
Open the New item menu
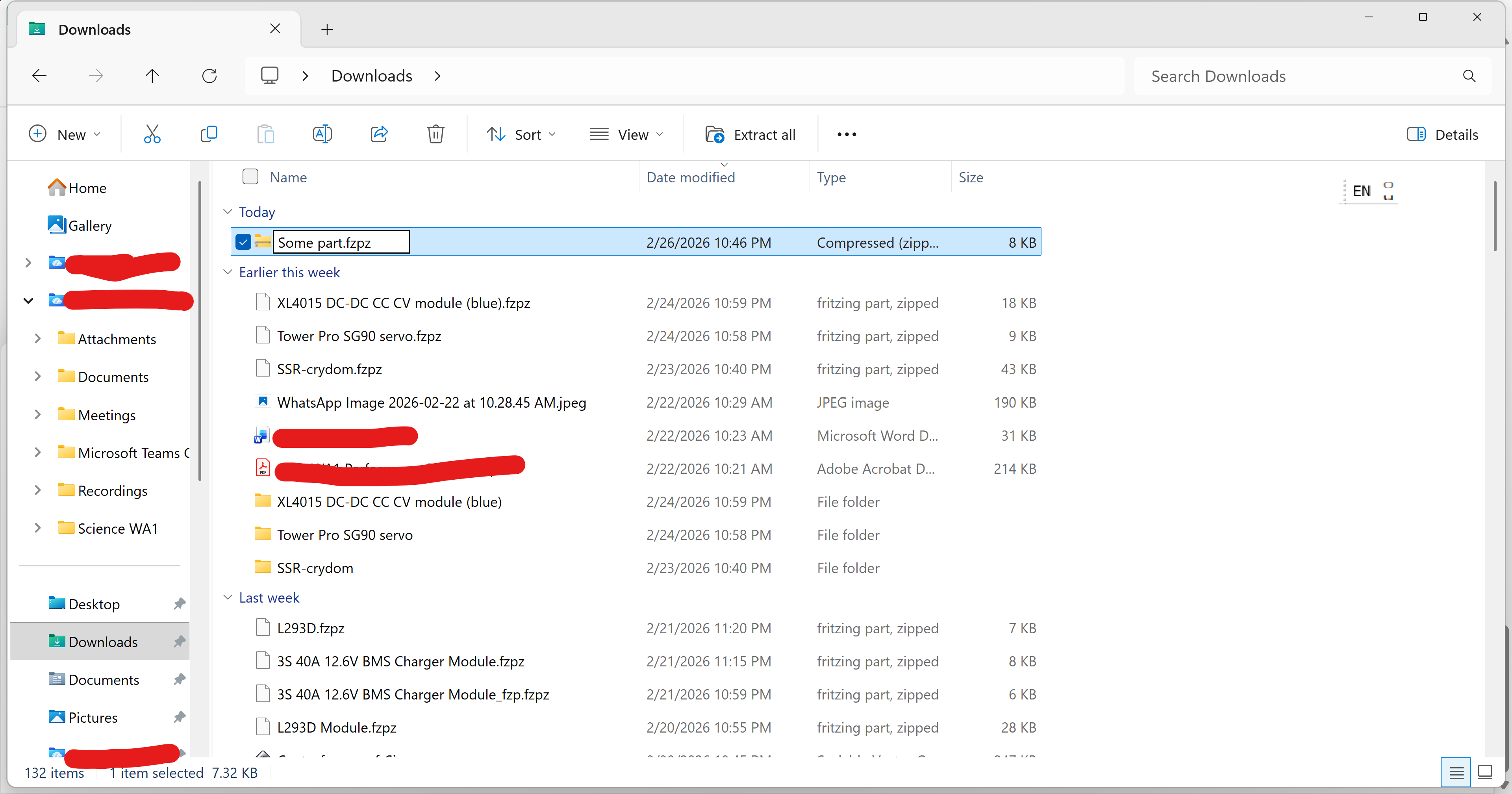(65, 134)
